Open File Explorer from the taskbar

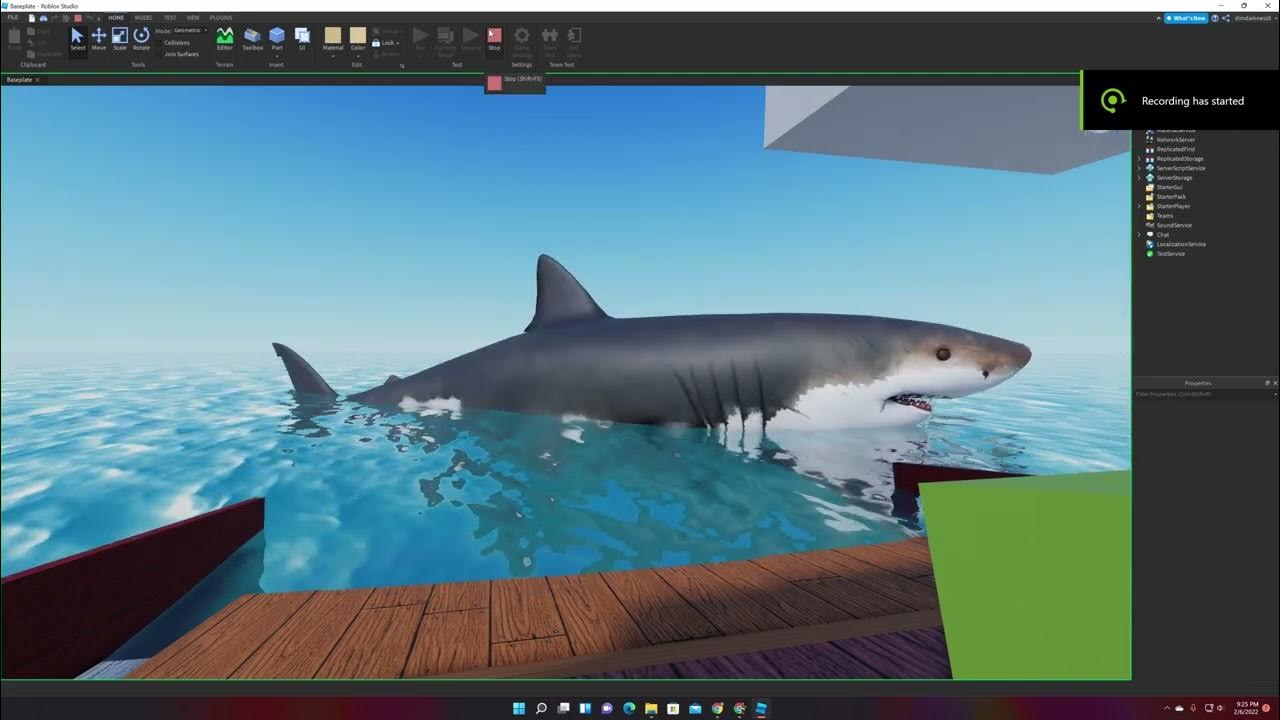pyautogui.click(x=651, y=708)
